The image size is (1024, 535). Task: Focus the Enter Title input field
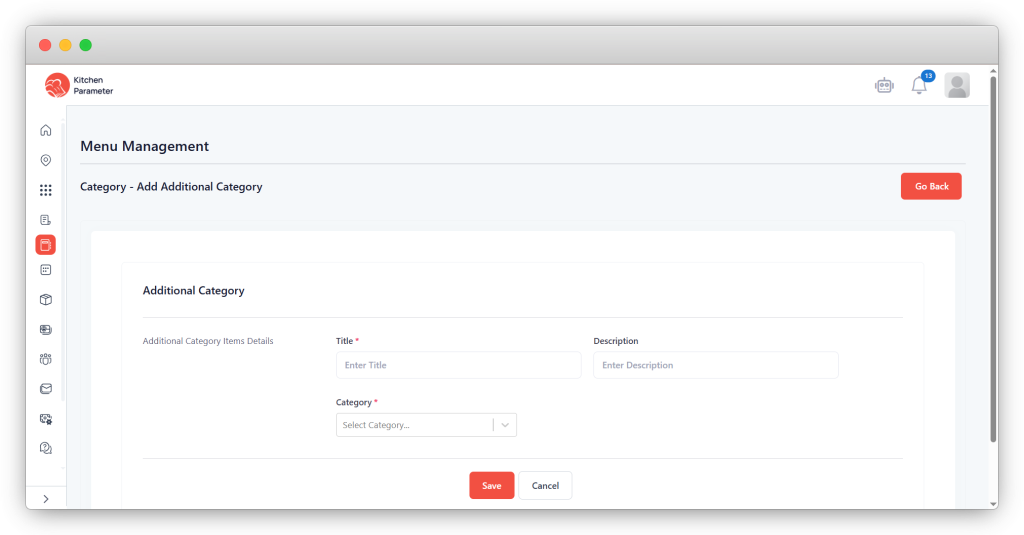tap(458, 365)
